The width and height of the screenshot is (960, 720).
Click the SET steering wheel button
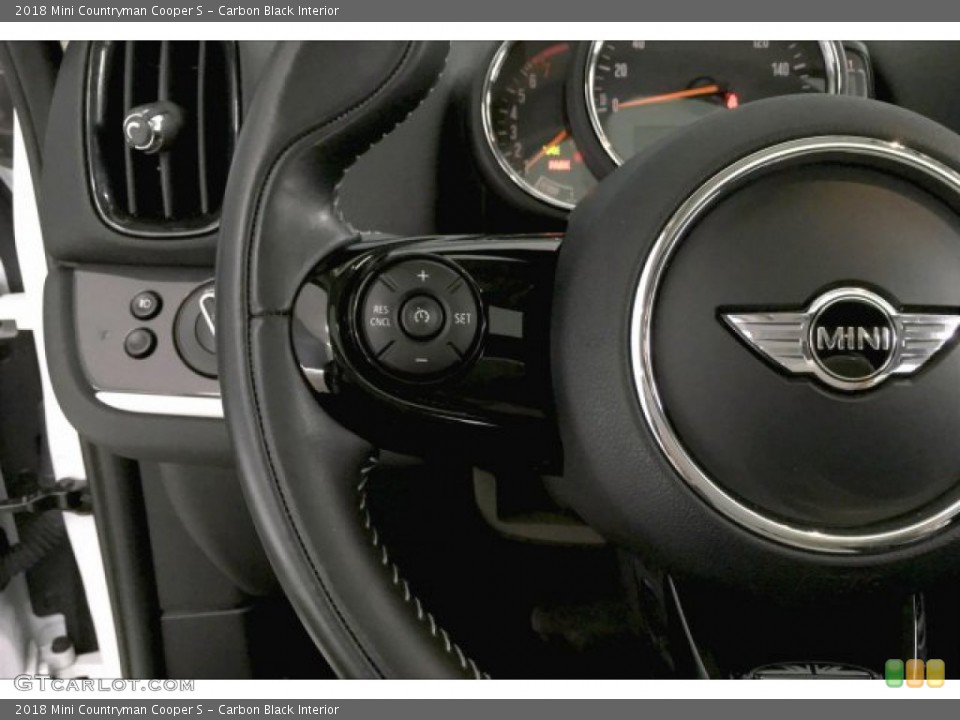pyautogui.click(x=463, y=318)
